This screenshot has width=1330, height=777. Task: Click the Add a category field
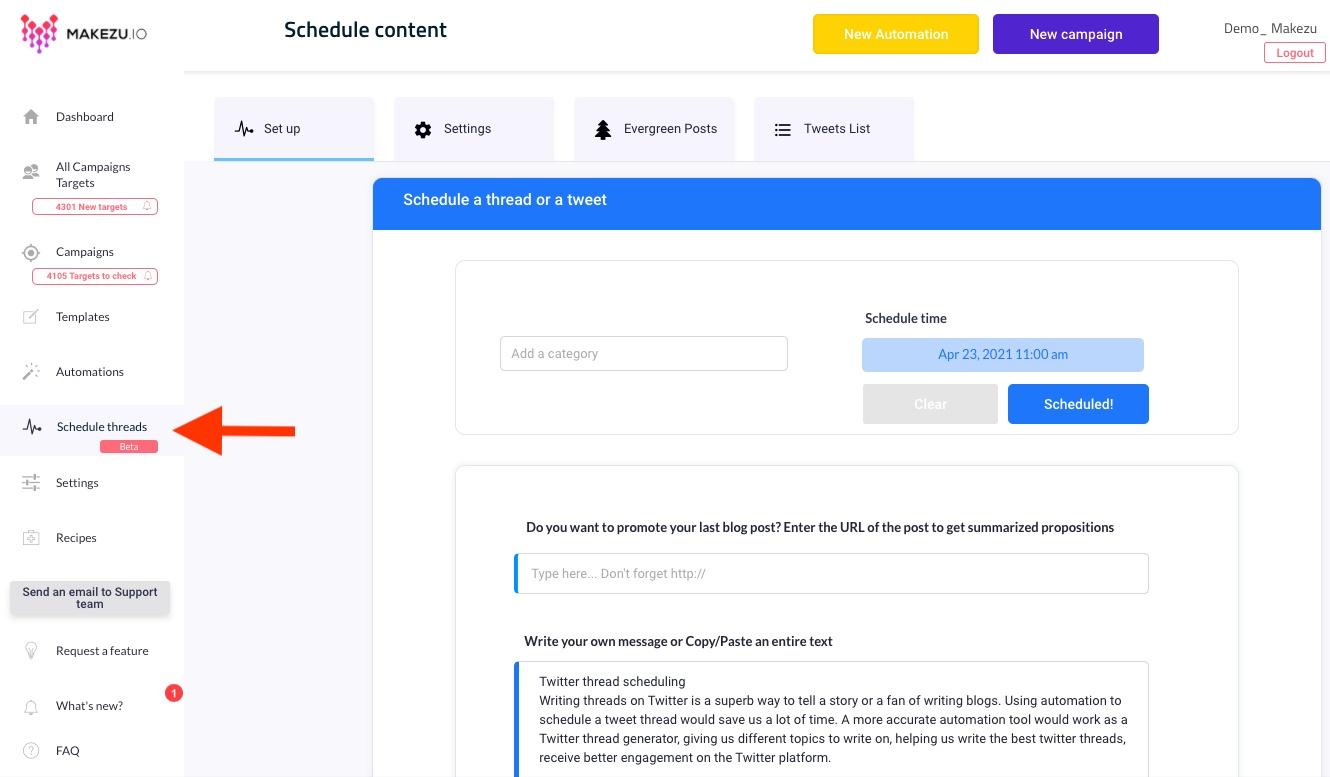tap(644, 354)
